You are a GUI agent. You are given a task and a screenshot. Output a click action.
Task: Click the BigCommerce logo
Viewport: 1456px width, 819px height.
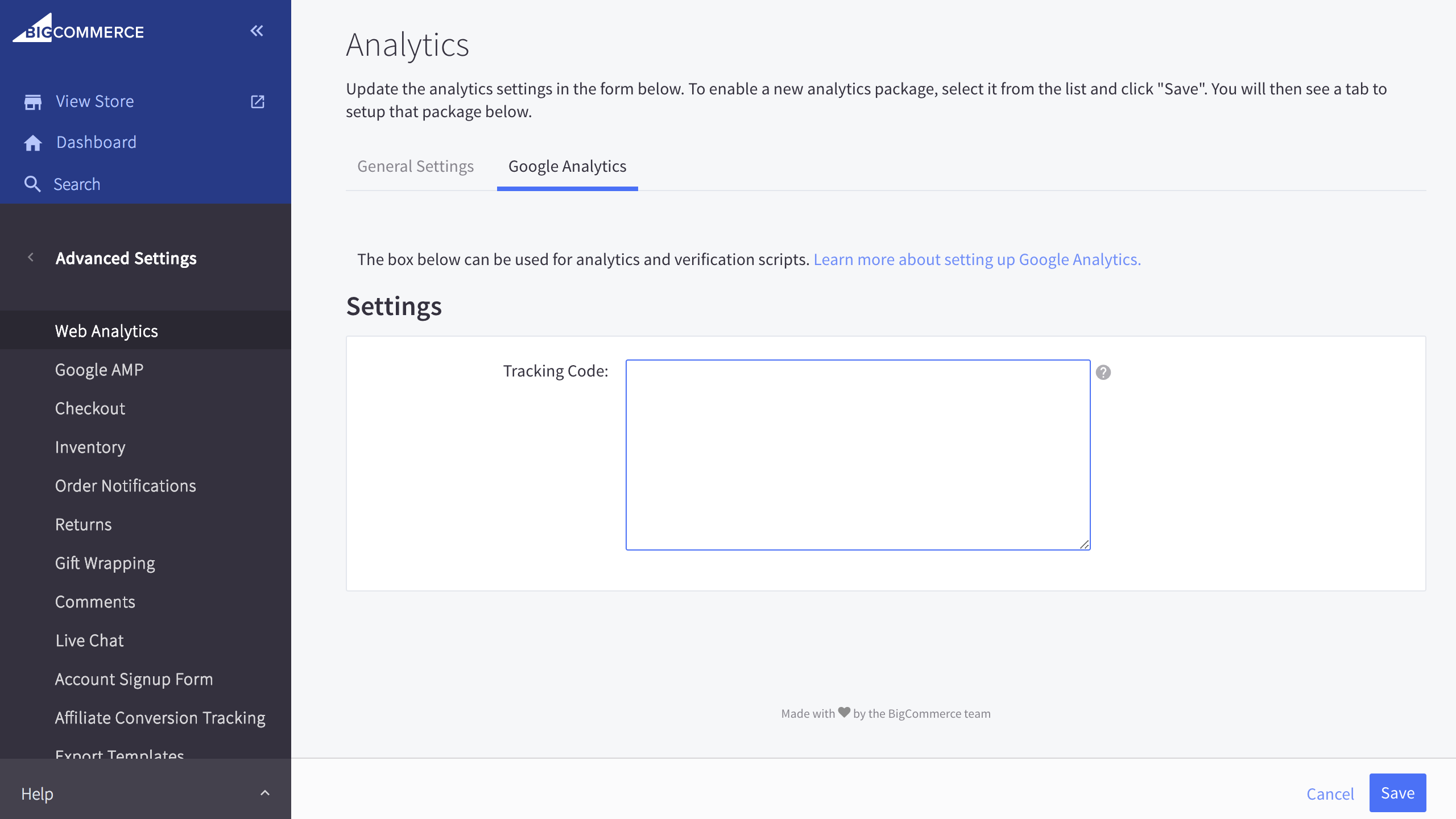pos(78,30)
